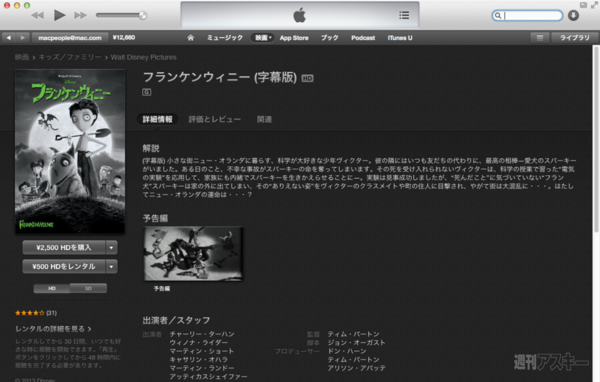Return to ライブラリ view
600x382 pixels.
[x=574, y=38]
